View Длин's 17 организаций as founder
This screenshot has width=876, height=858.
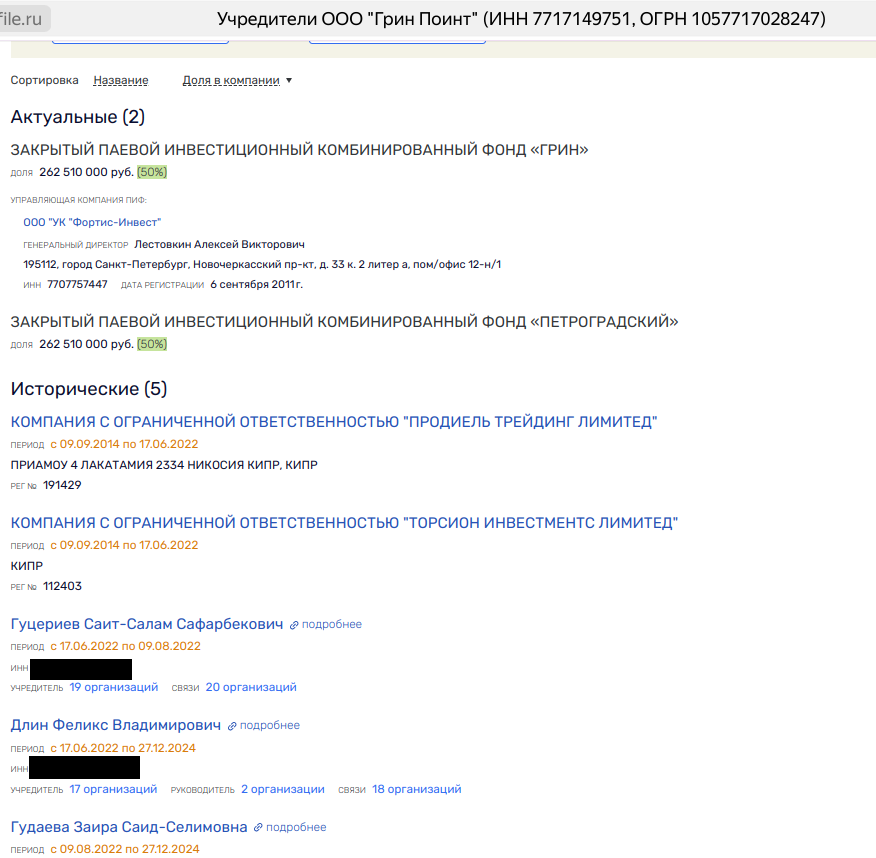click(x=113, y=789)
